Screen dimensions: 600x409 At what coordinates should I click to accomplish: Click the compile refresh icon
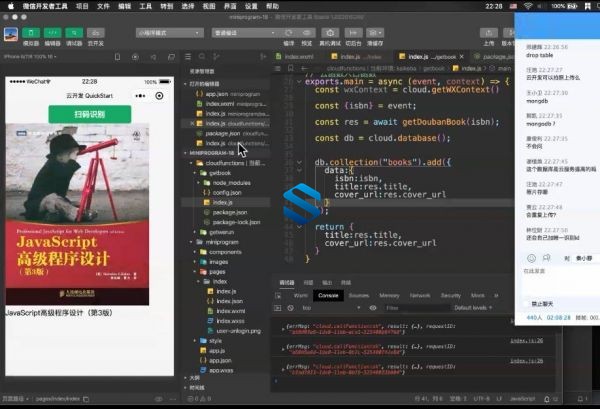pos(289,33)
